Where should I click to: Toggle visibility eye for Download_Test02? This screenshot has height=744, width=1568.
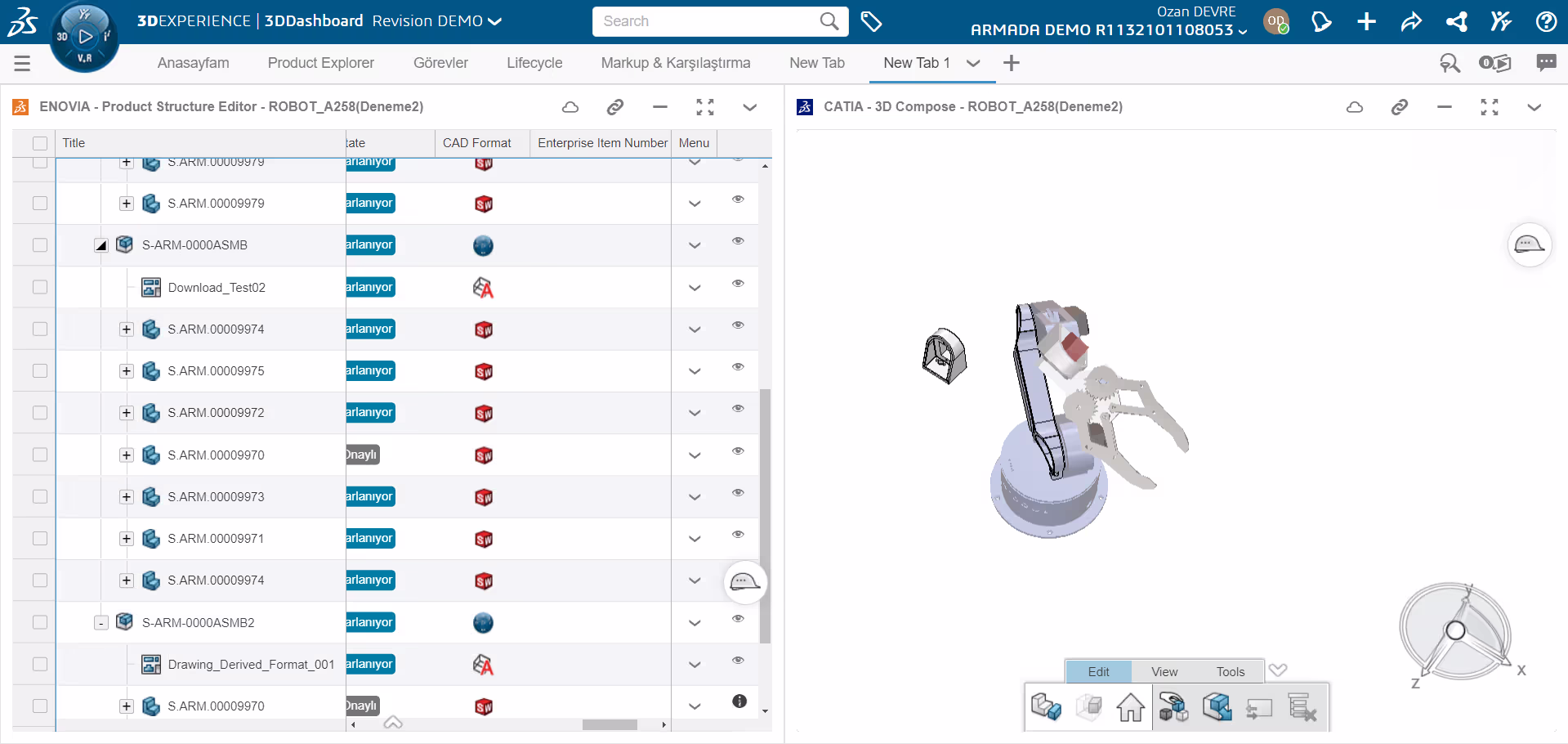point(738,283)
